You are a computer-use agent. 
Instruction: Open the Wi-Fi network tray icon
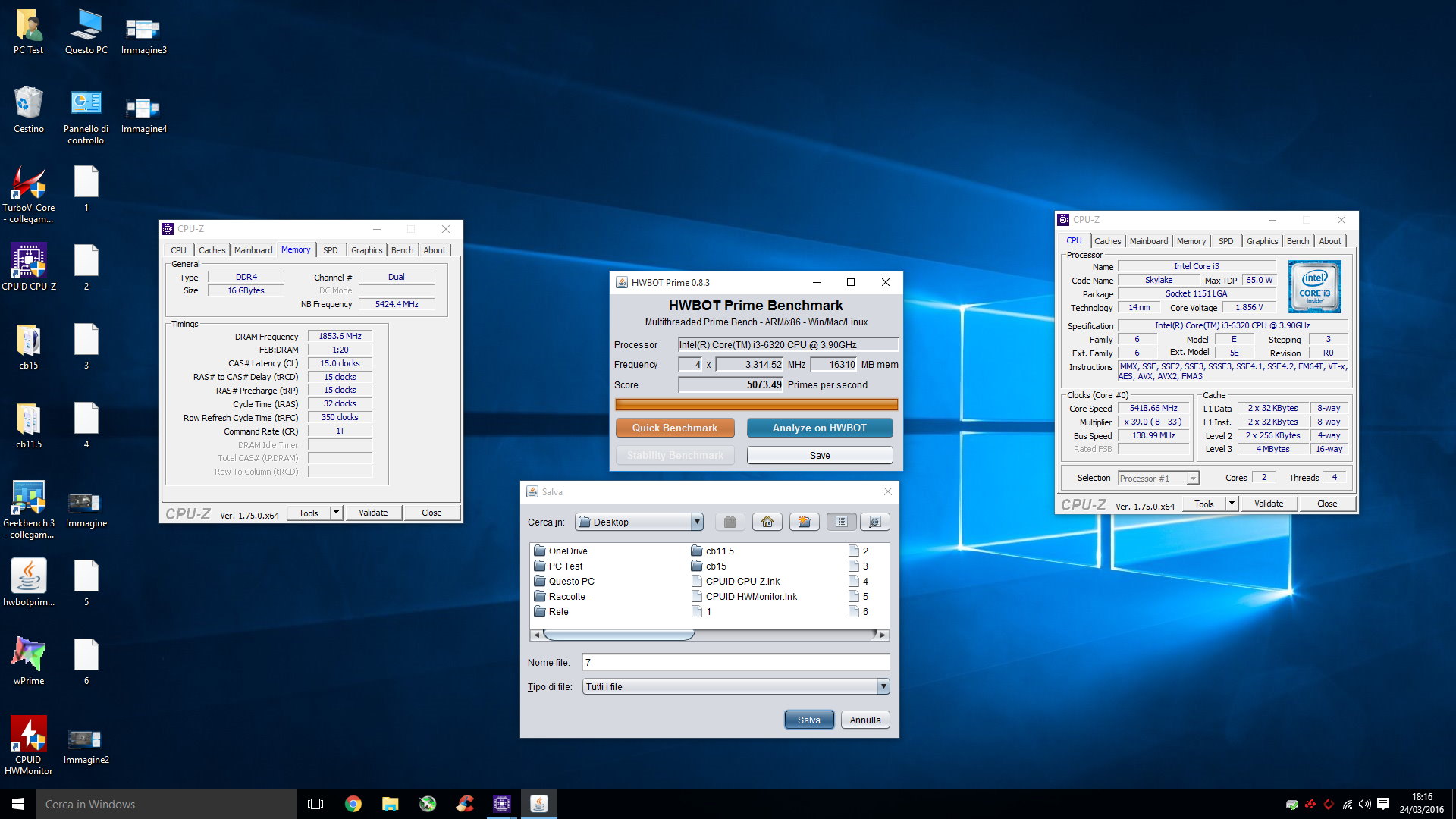pyautogui.click(x=1348, y=804)
